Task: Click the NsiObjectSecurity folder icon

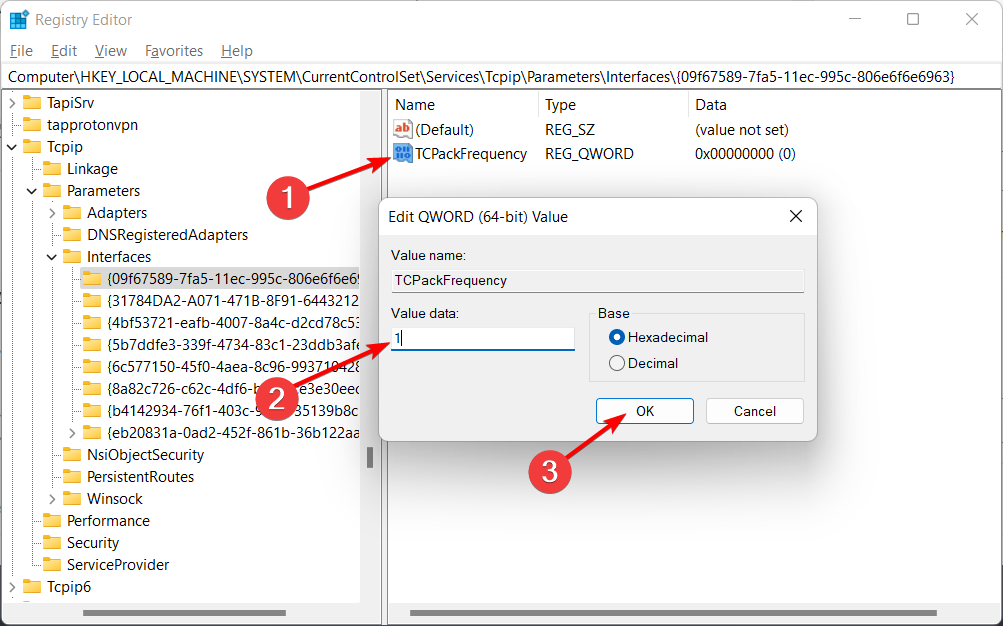Action: [x=72, y=454]
